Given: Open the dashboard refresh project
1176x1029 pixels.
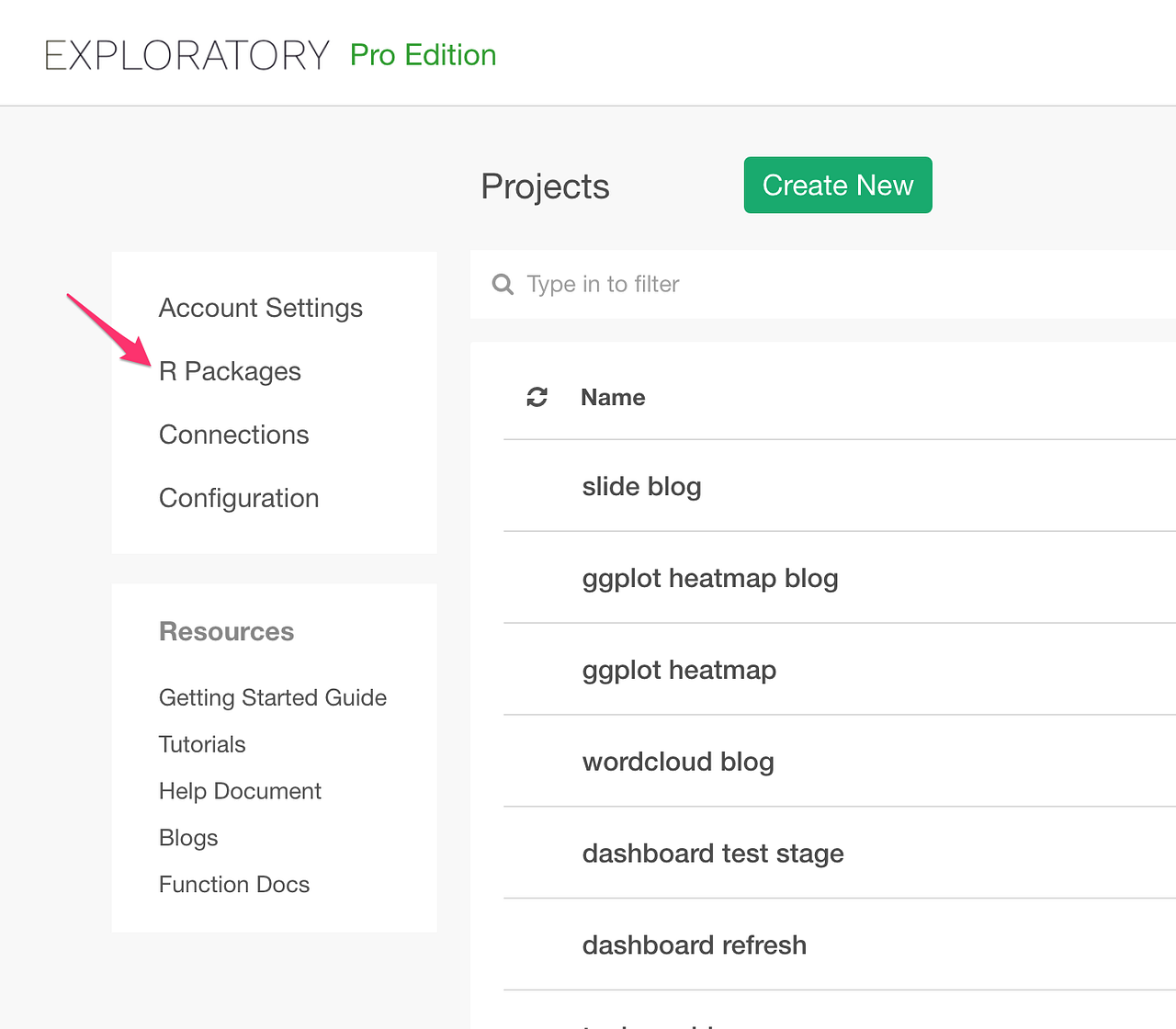Looking at the screenshot, I should pyautogui.click(x=695, y=945).
